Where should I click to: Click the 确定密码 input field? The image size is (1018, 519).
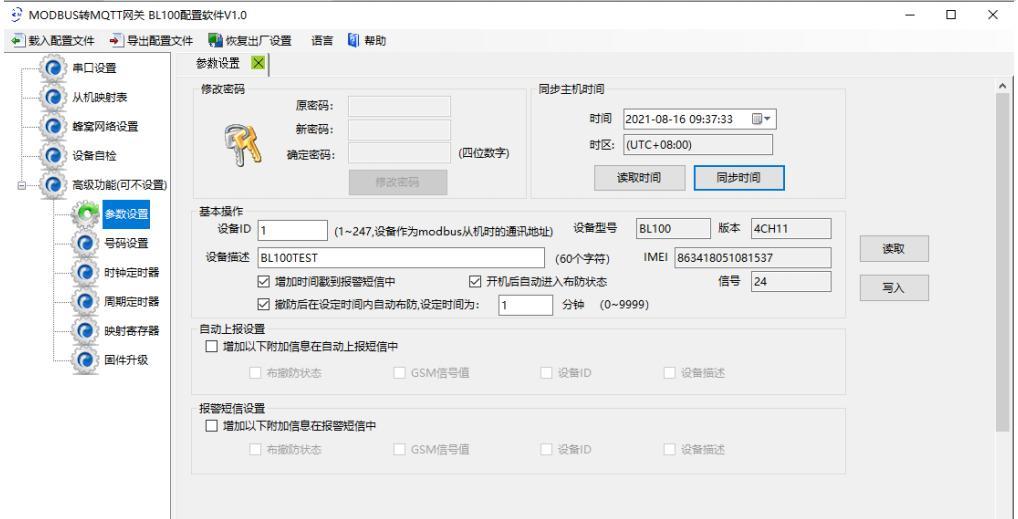[x=399, y=153]
